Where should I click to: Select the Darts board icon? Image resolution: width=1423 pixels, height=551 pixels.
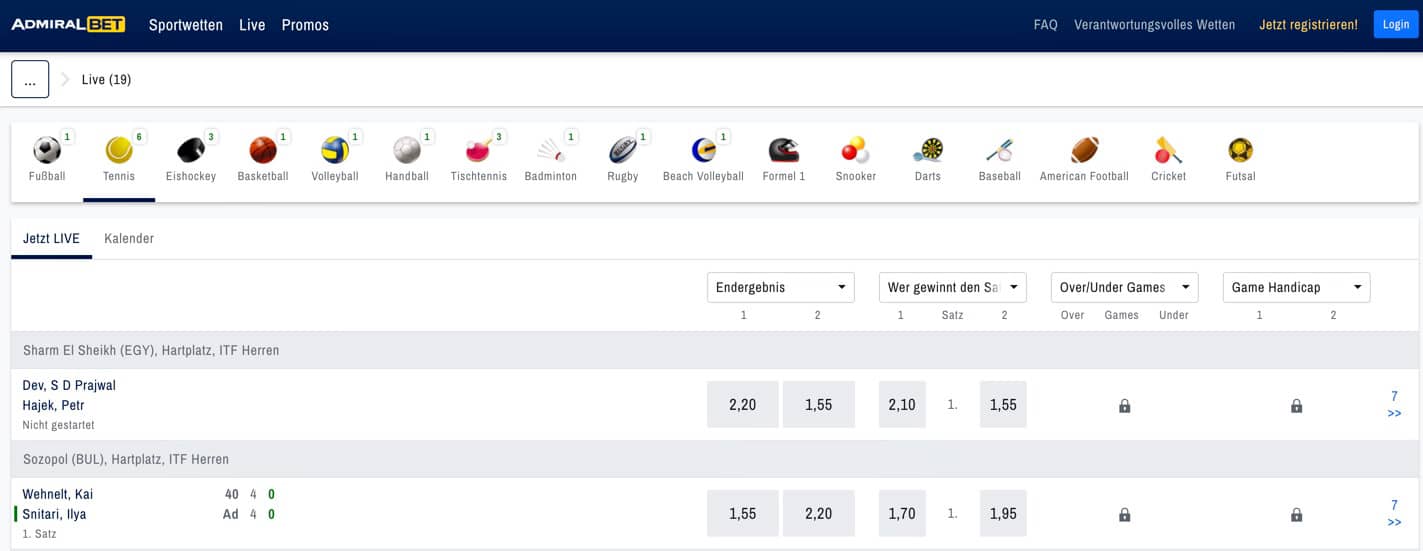click(x=927, y=151)
